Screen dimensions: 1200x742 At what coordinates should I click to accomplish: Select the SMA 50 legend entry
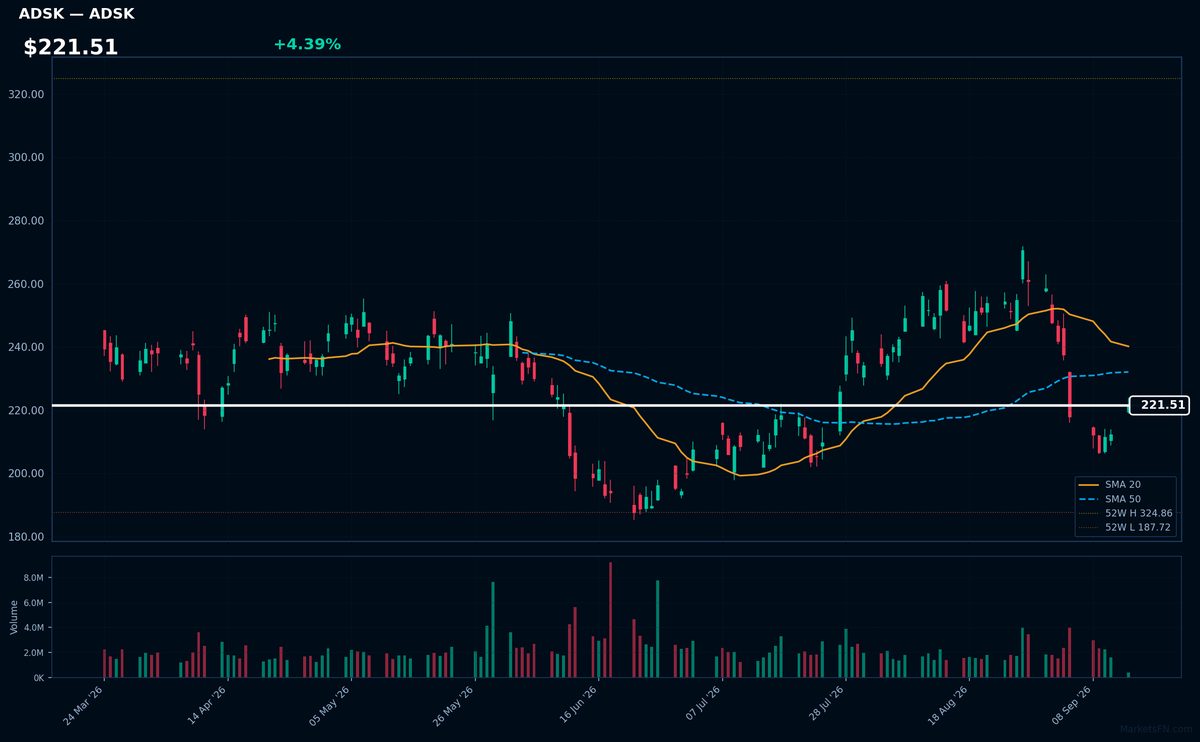[1123, 498]
